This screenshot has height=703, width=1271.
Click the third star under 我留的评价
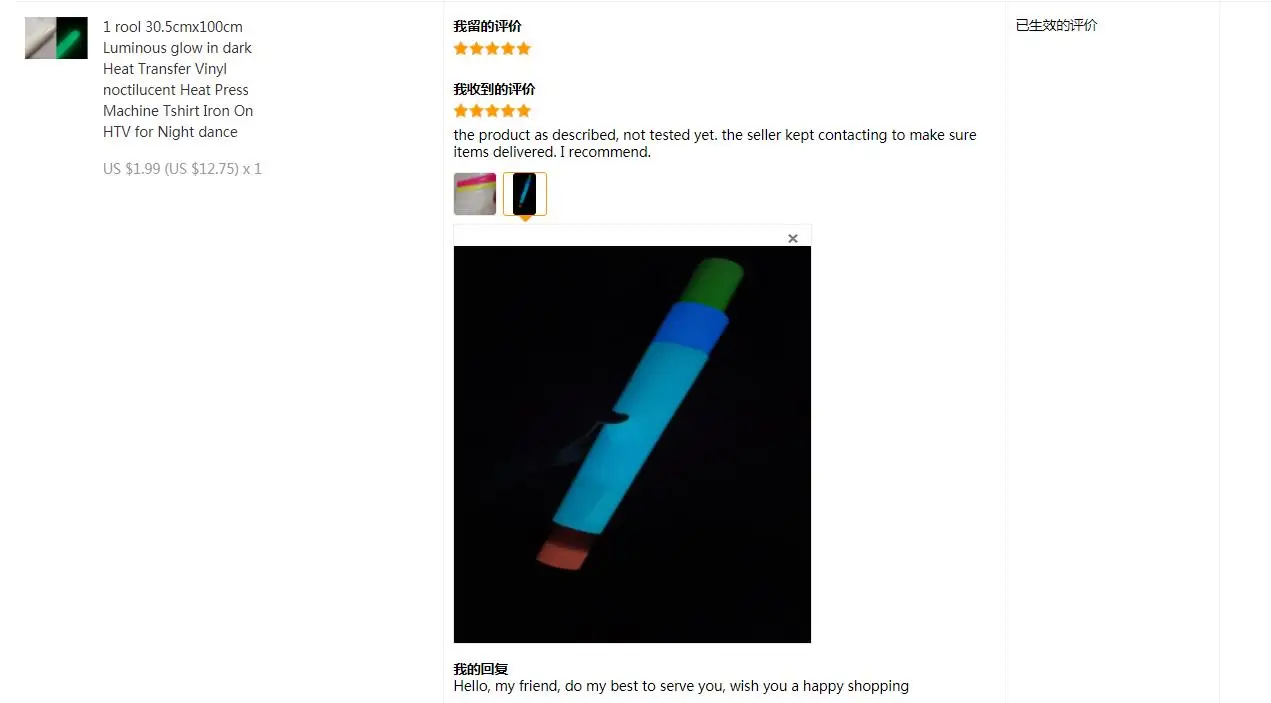point(492,48)
